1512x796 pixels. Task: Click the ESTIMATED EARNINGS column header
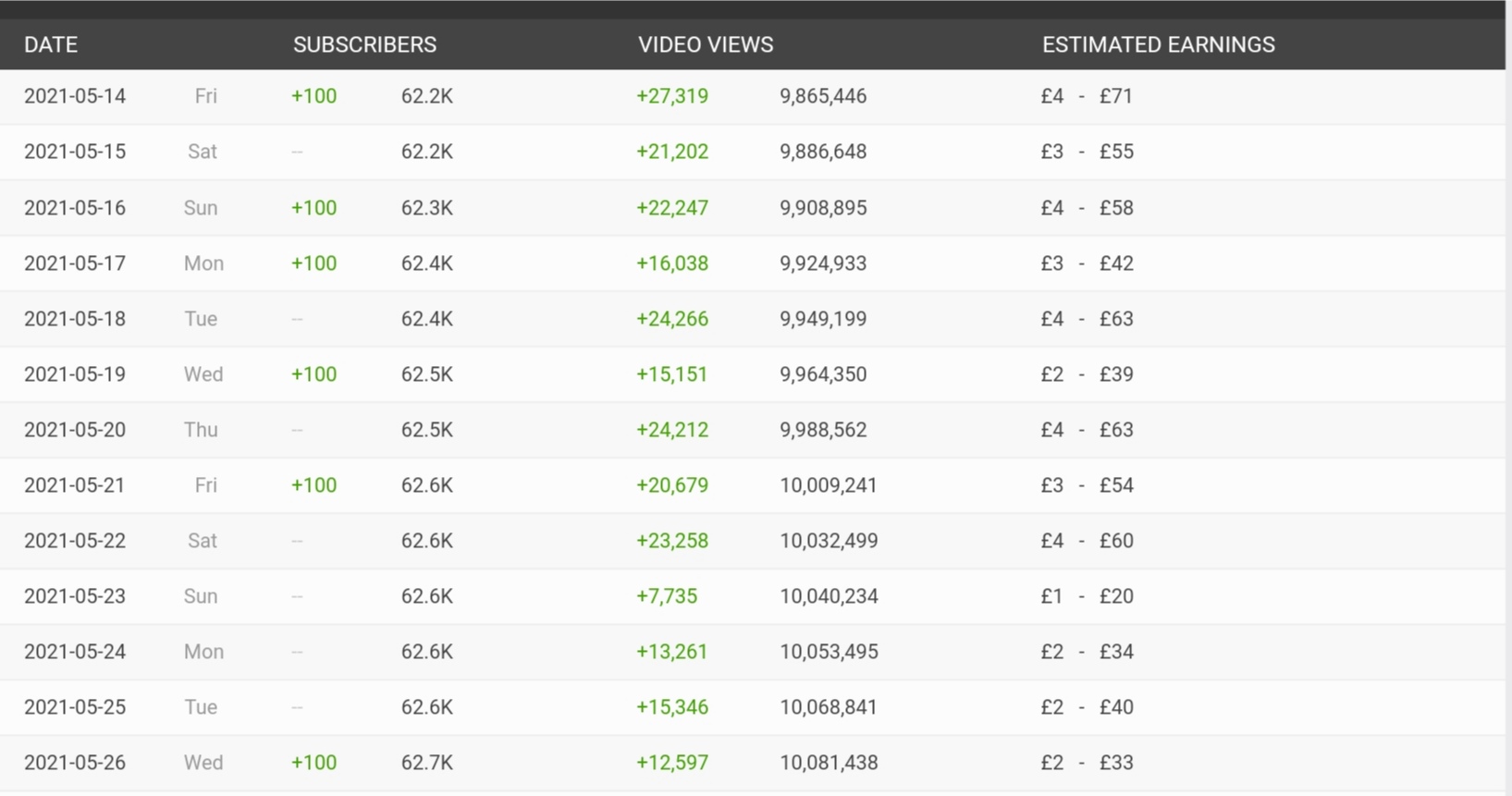point(1159,44)
